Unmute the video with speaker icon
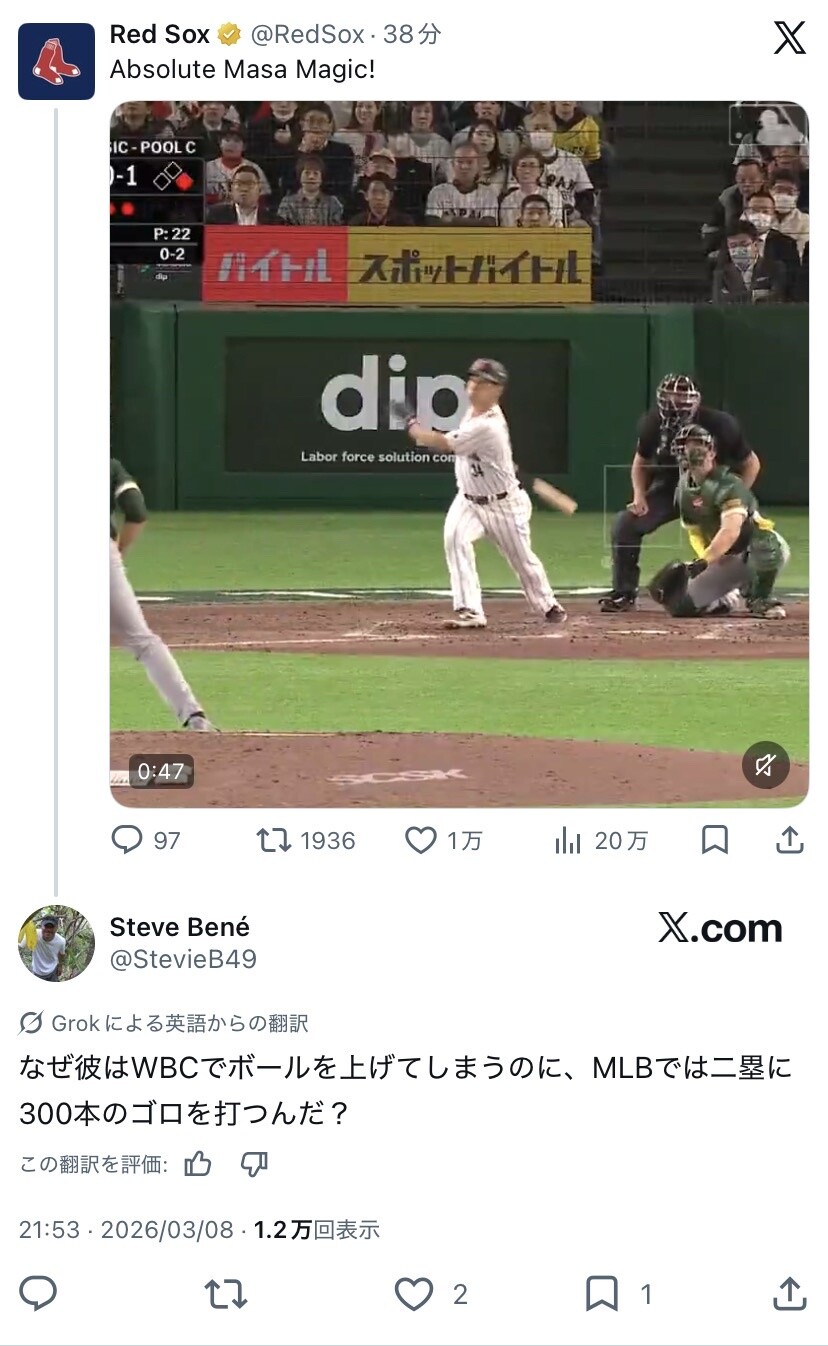 click(x=766, y=766)
